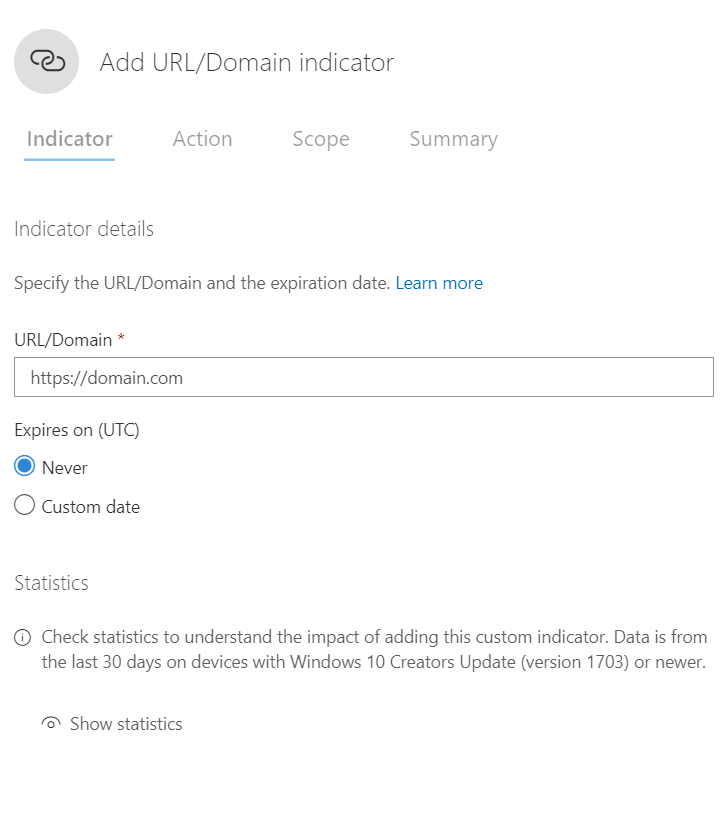Click the chain link icon beside the title
Screen dimensions: 727x824
45,61
